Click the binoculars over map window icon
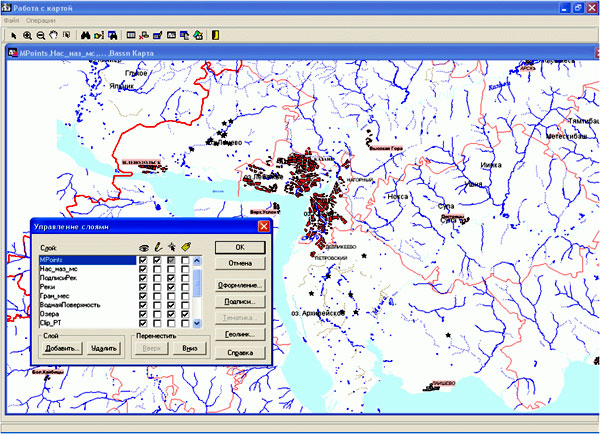This screenshot has width=600, height=434. [x=112, y=35]
